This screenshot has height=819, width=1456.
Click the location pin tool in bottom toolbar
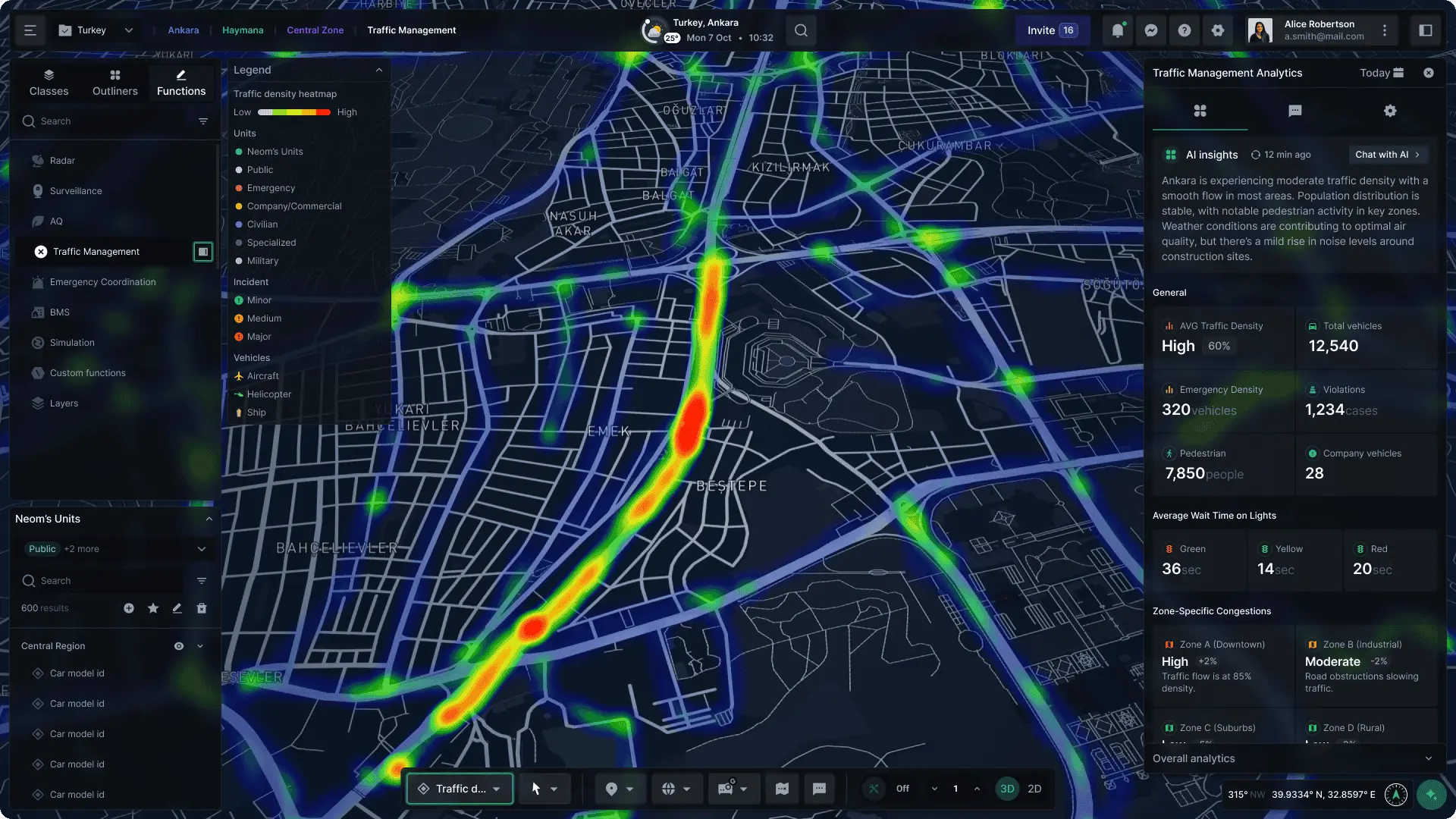click(611, 789)
